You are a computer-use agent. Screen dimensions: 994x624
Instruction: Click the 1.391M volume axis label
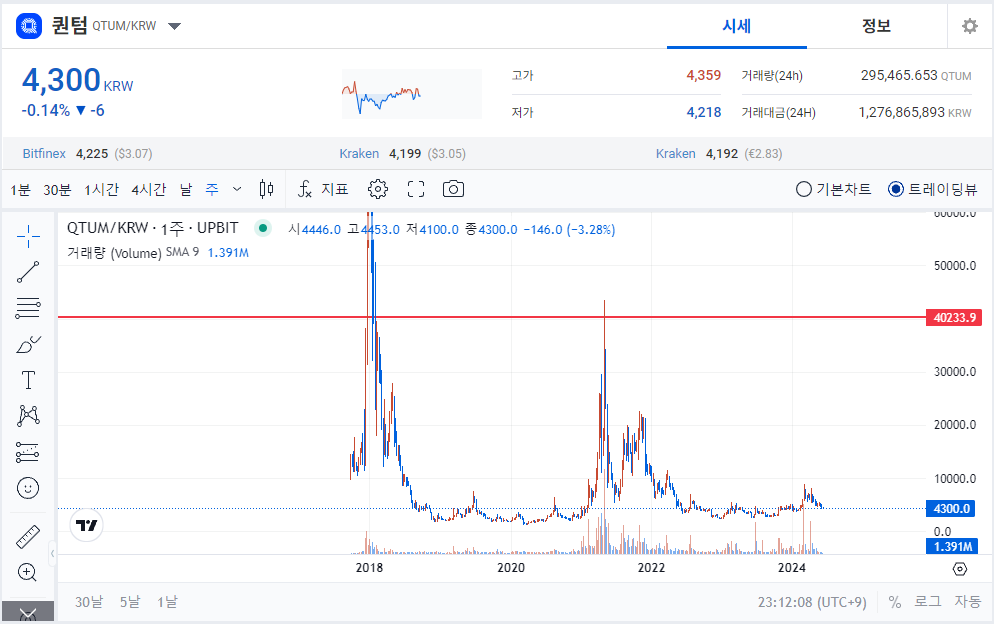point(952,547)
